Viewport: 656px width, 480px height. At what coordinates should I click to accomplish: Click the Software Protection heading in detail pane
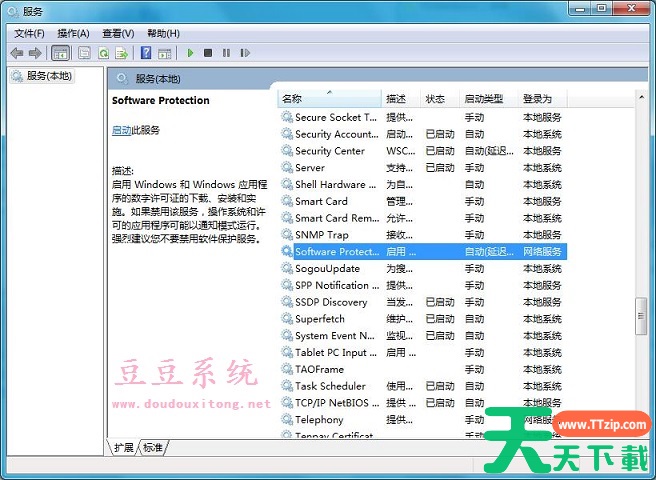point(161,100)
